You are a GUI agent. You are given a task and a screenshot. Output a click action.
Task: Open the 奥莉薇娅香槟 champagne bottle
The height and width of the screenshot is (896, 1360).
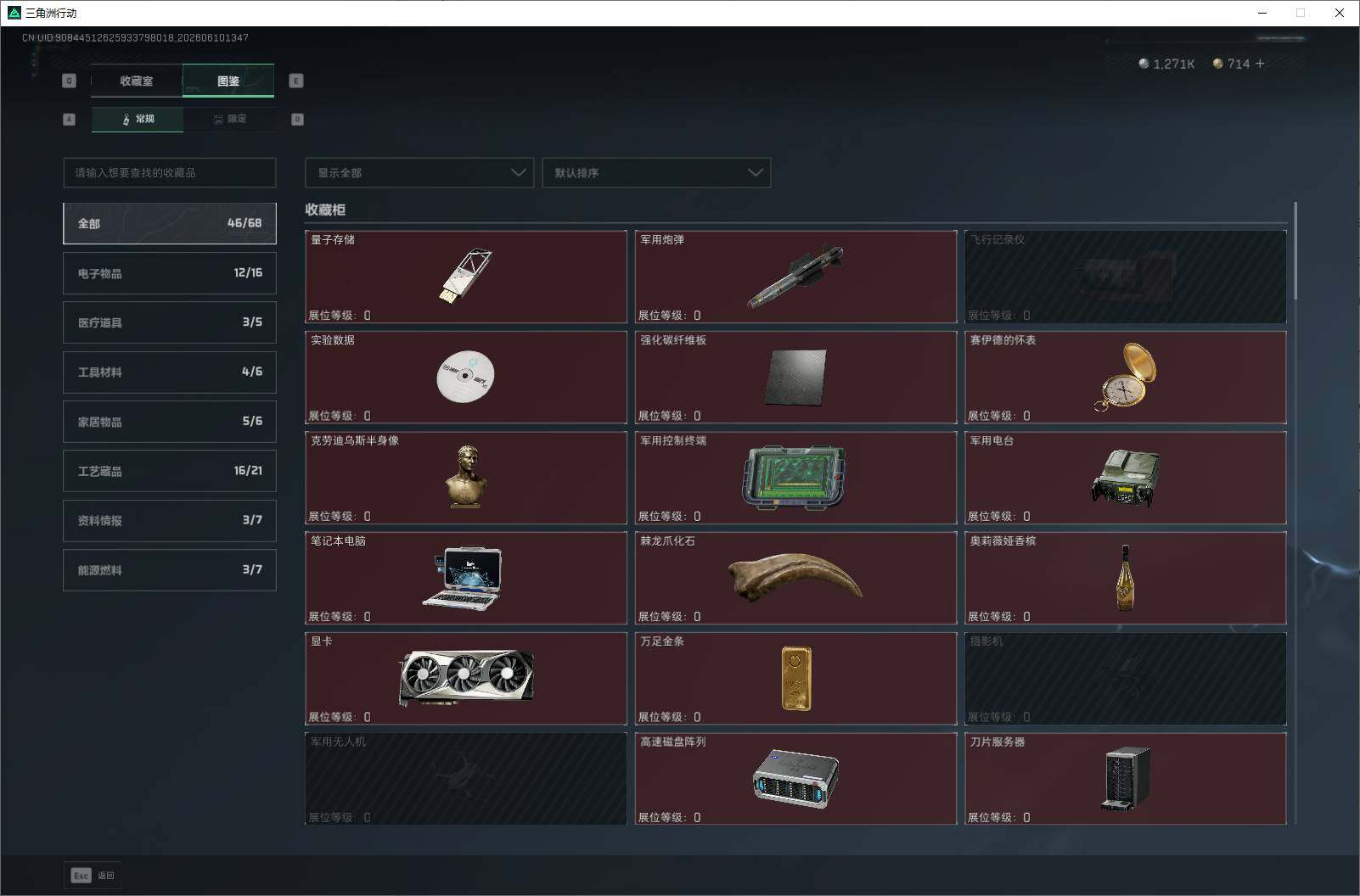click(x=1126, y=578)
